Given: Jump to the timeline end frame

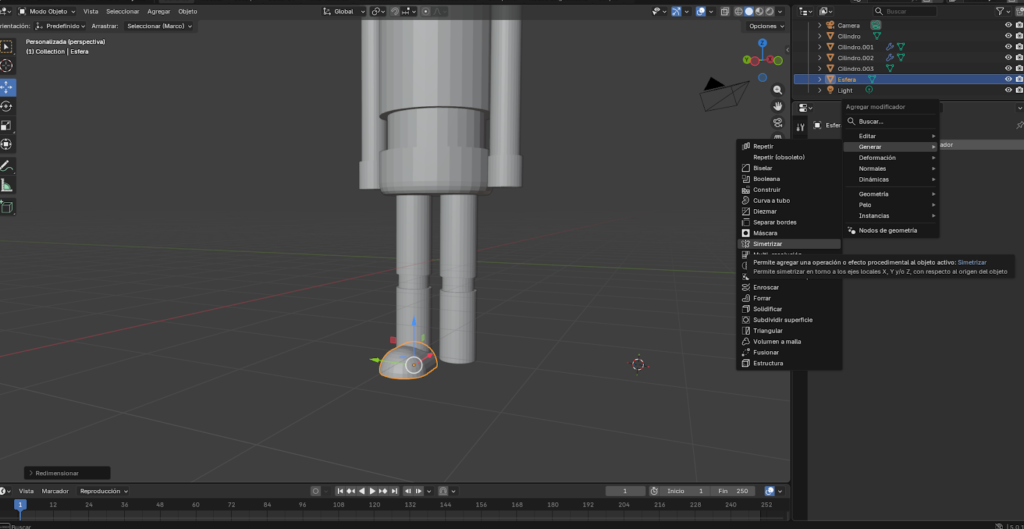Looking at the screenshot, I should click(394, 491).
